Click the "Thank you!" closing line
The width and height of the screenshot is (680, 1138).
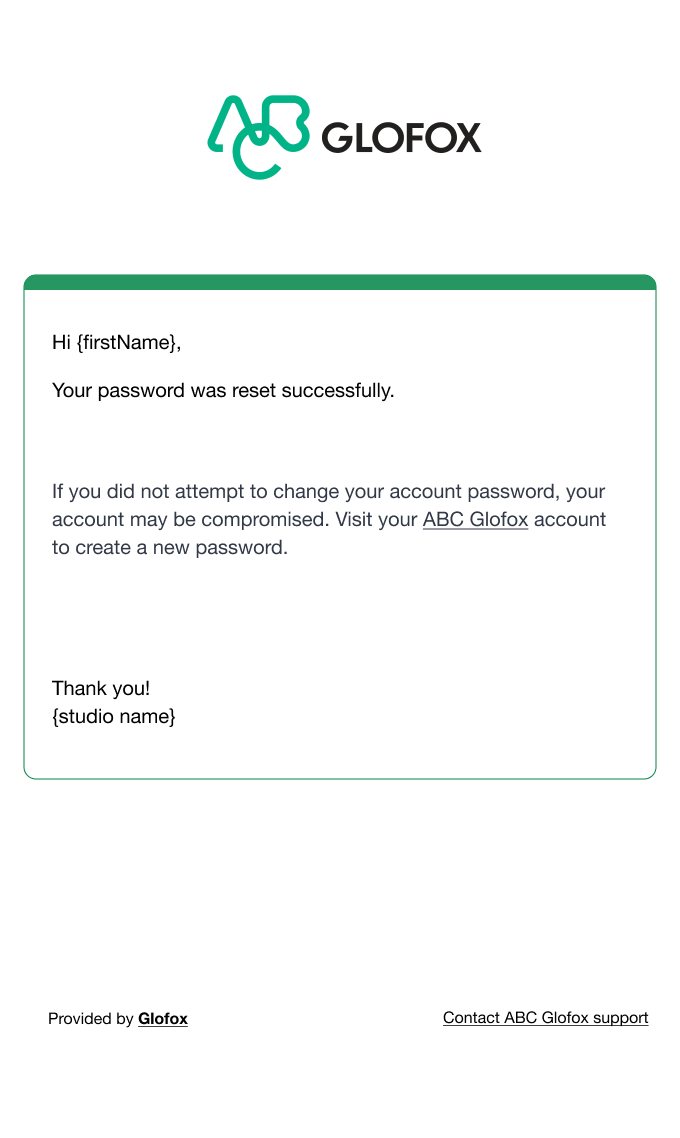pos(101,688)
